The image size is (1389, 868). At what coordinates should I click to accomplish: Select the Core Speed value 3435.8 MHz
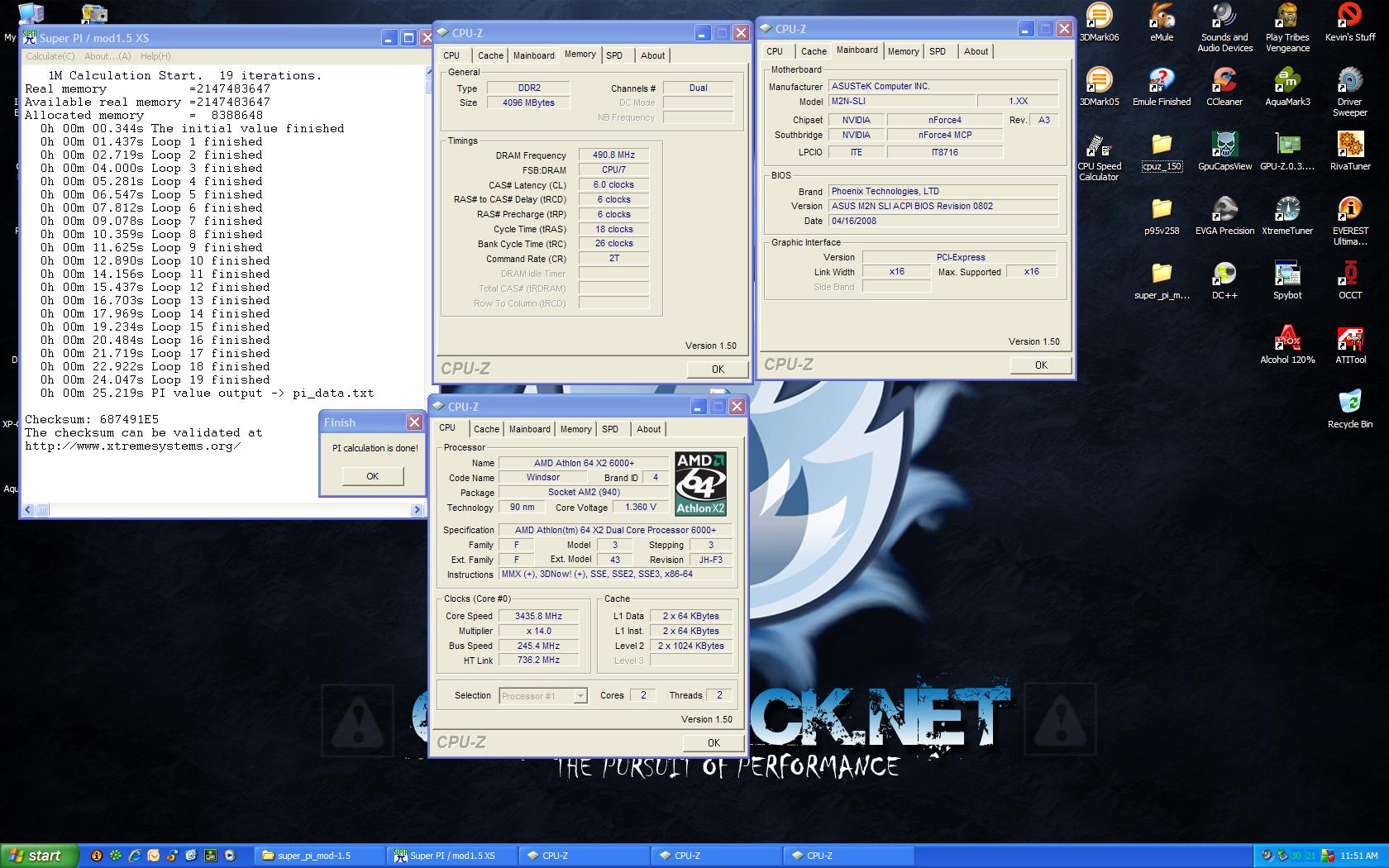click(x=538, y=617)
